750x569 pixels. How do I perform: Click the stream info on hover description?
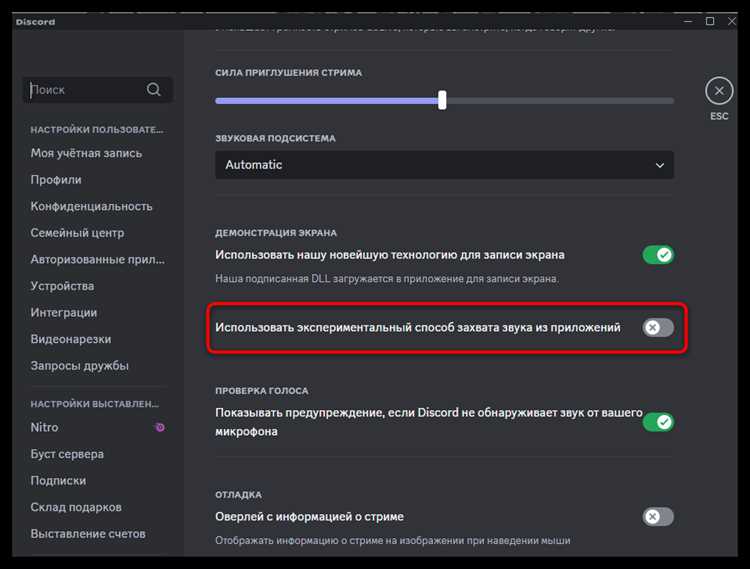393,540
